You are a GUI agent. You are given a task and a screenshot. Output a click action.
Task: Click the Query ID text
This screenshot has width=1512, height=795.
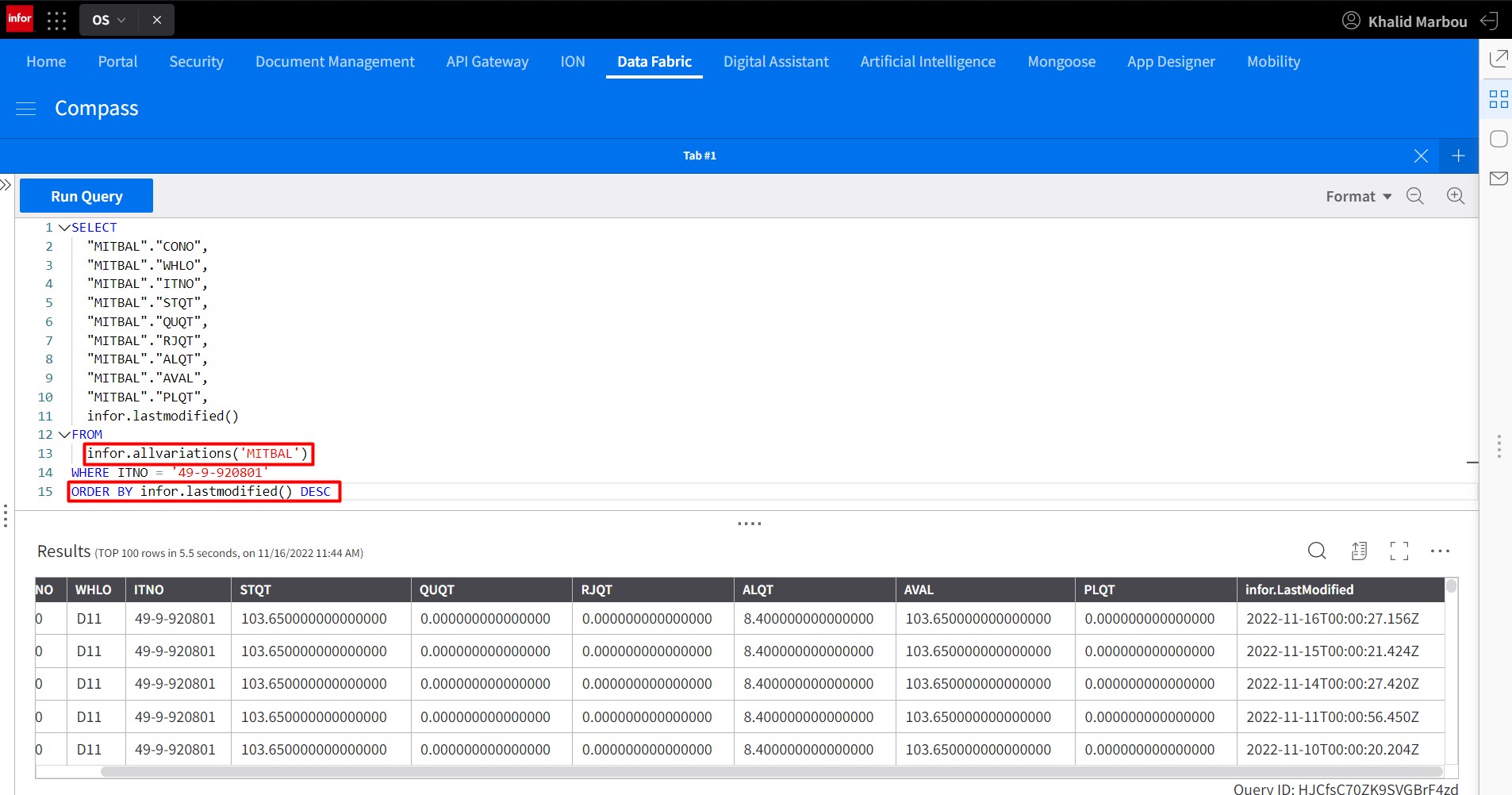[x=1345, y=789]
